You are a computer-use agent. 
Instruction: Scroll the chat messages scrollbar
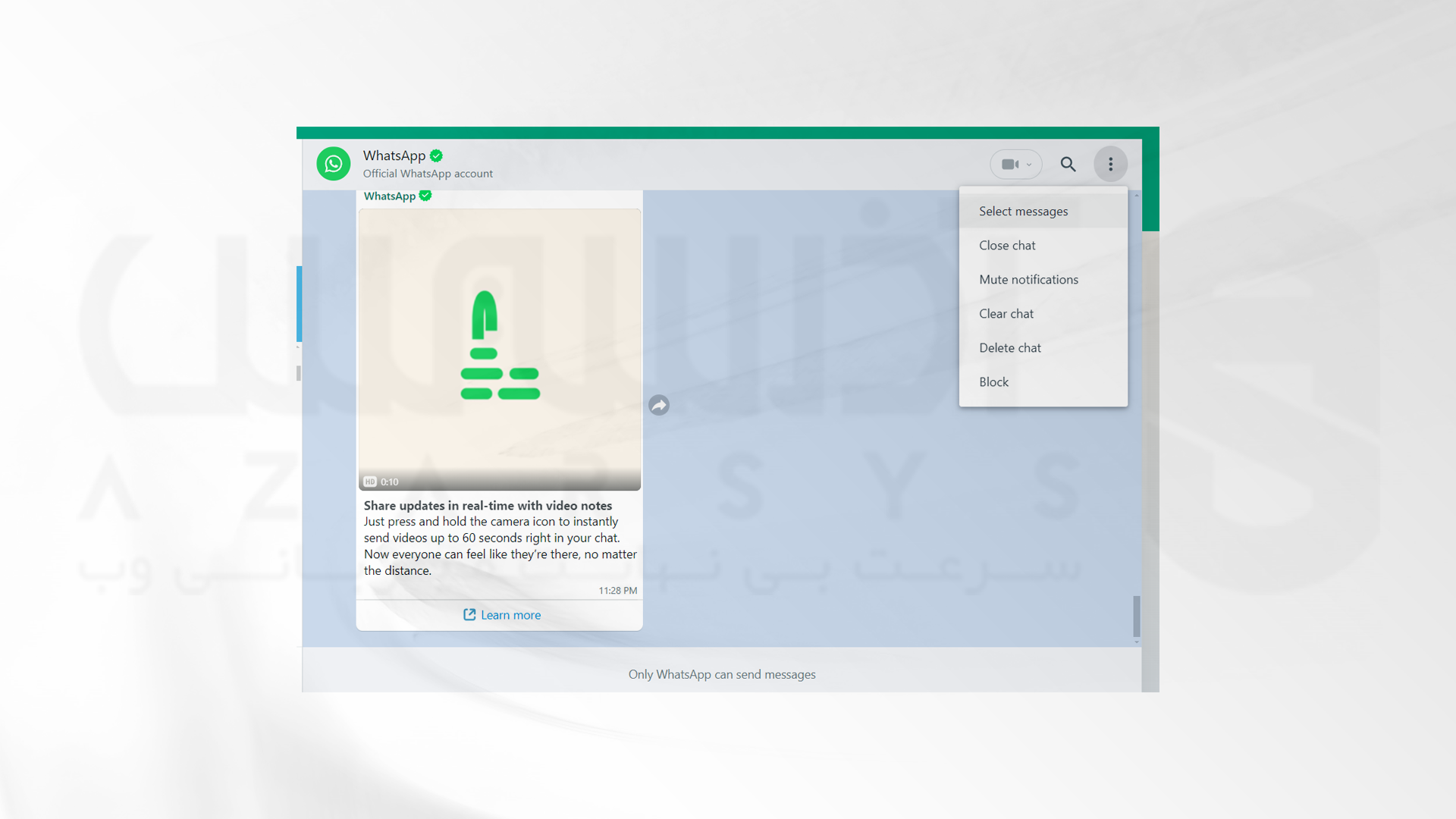coord(1137,610)
